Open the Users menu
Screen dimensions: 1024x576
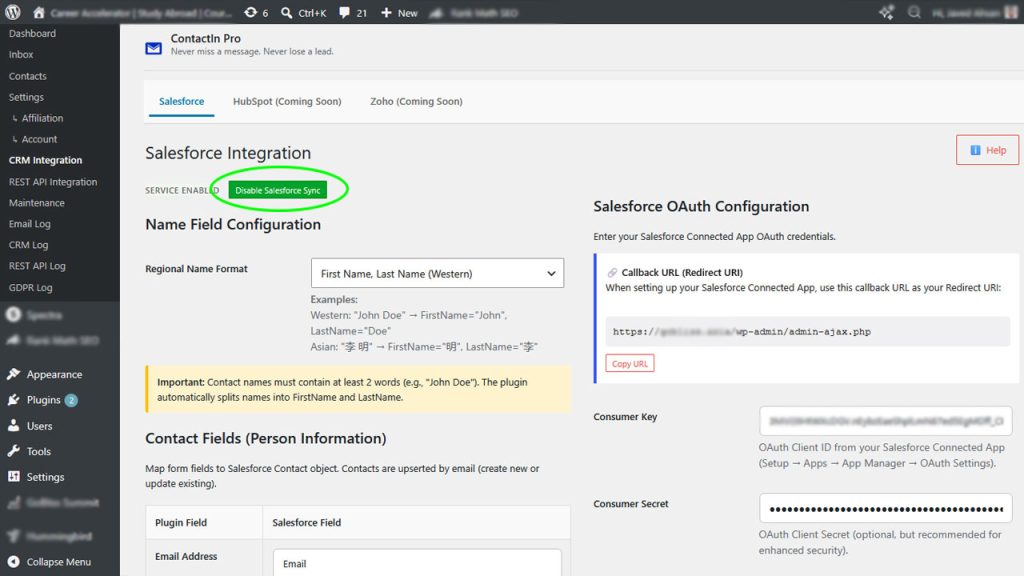39,426
